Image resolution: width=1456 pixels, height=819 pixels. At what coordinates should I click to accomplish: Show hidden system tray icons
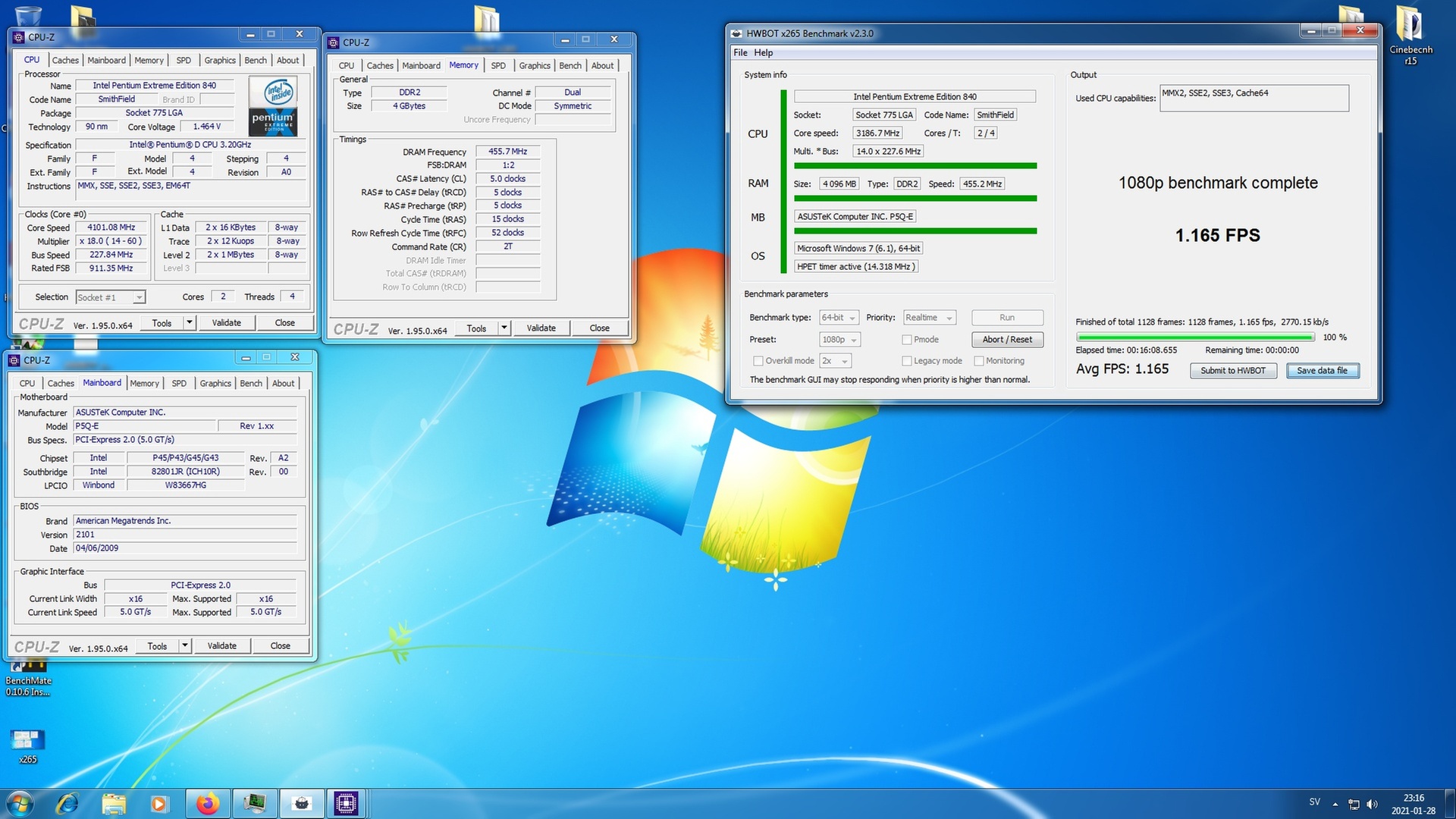point(1335,804)
